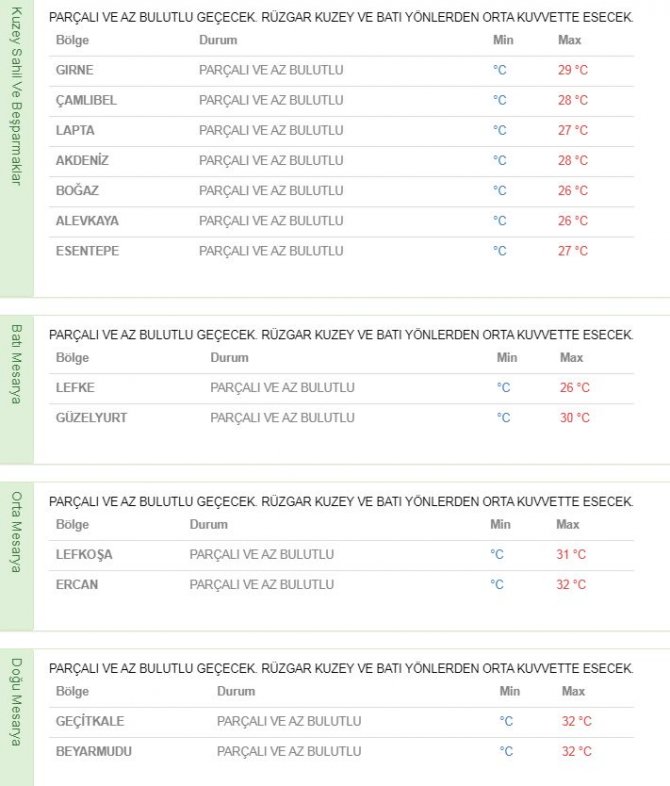This screenshot has width=670, height=786.
Task: Click the GÜZELYURT region name
Action: [x=91, y=417]
